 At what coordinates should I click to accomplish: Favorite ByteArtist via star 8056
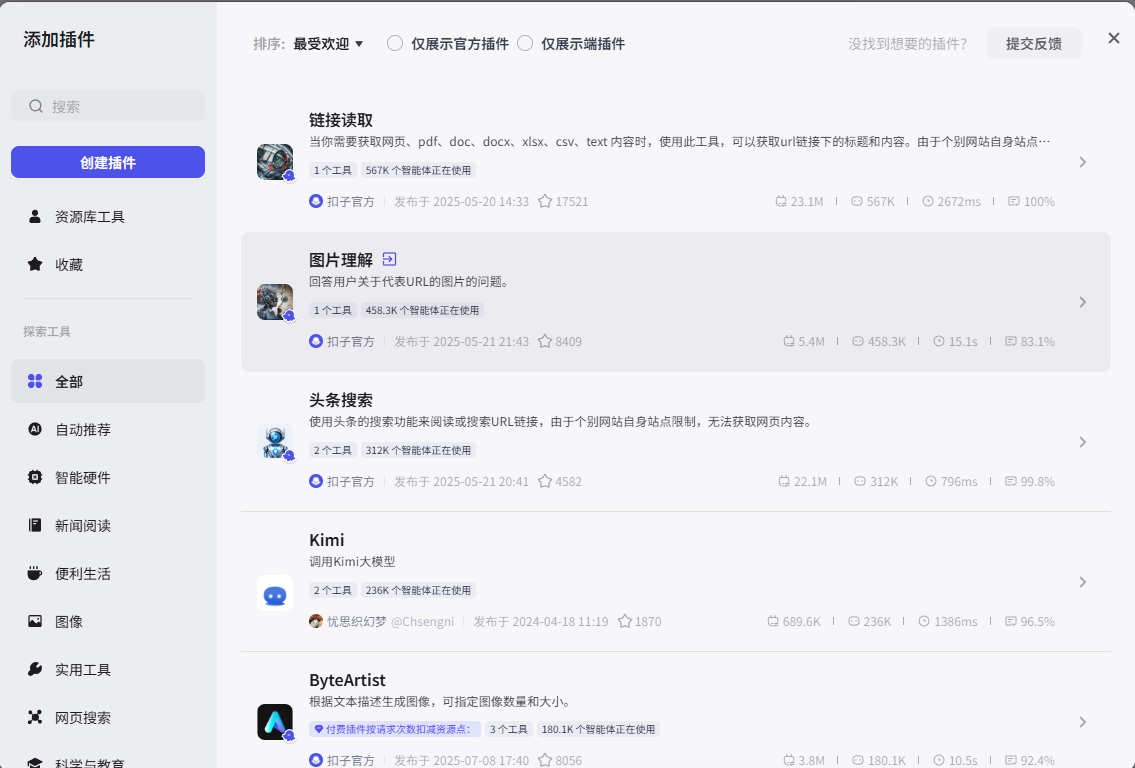545,760
